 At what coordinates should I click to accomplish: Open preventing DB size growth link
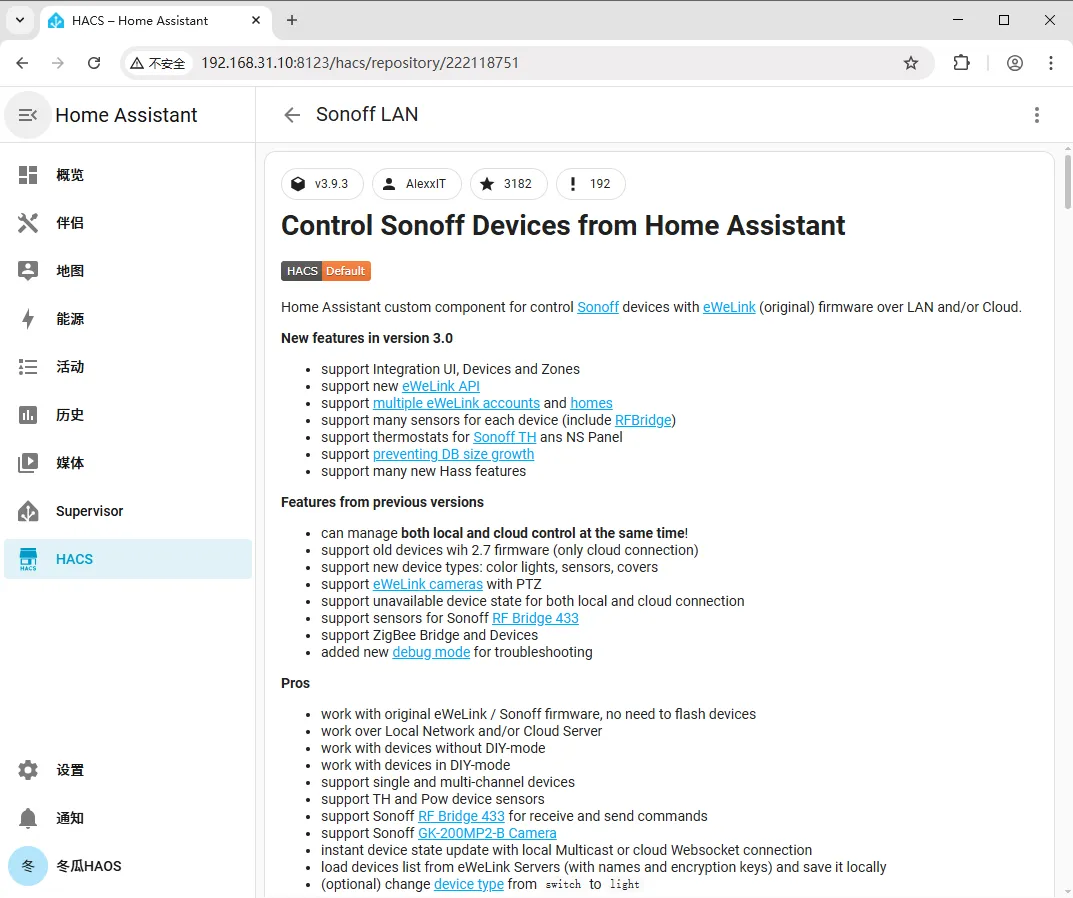tap(453, 454)
